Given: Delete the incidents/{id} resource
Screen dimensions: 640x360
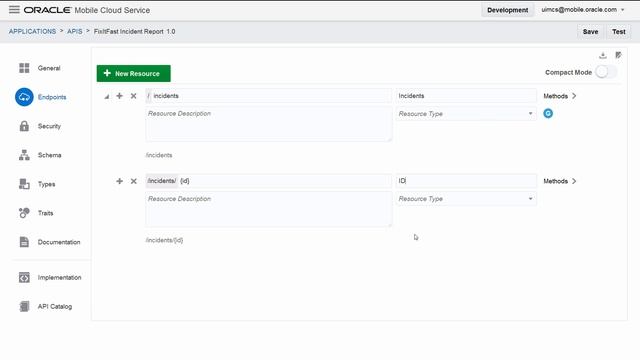Looking at the screenshot, I should pyautogui.click(x=133, y=181).
